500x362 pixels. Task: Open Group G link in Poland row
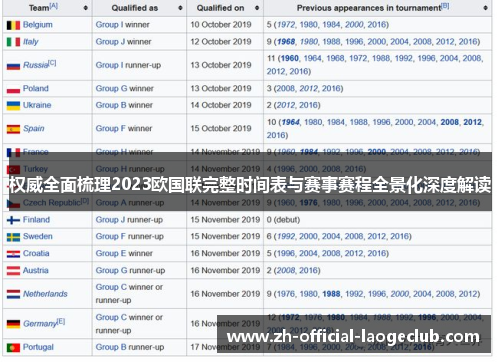[x=111, y=88]
